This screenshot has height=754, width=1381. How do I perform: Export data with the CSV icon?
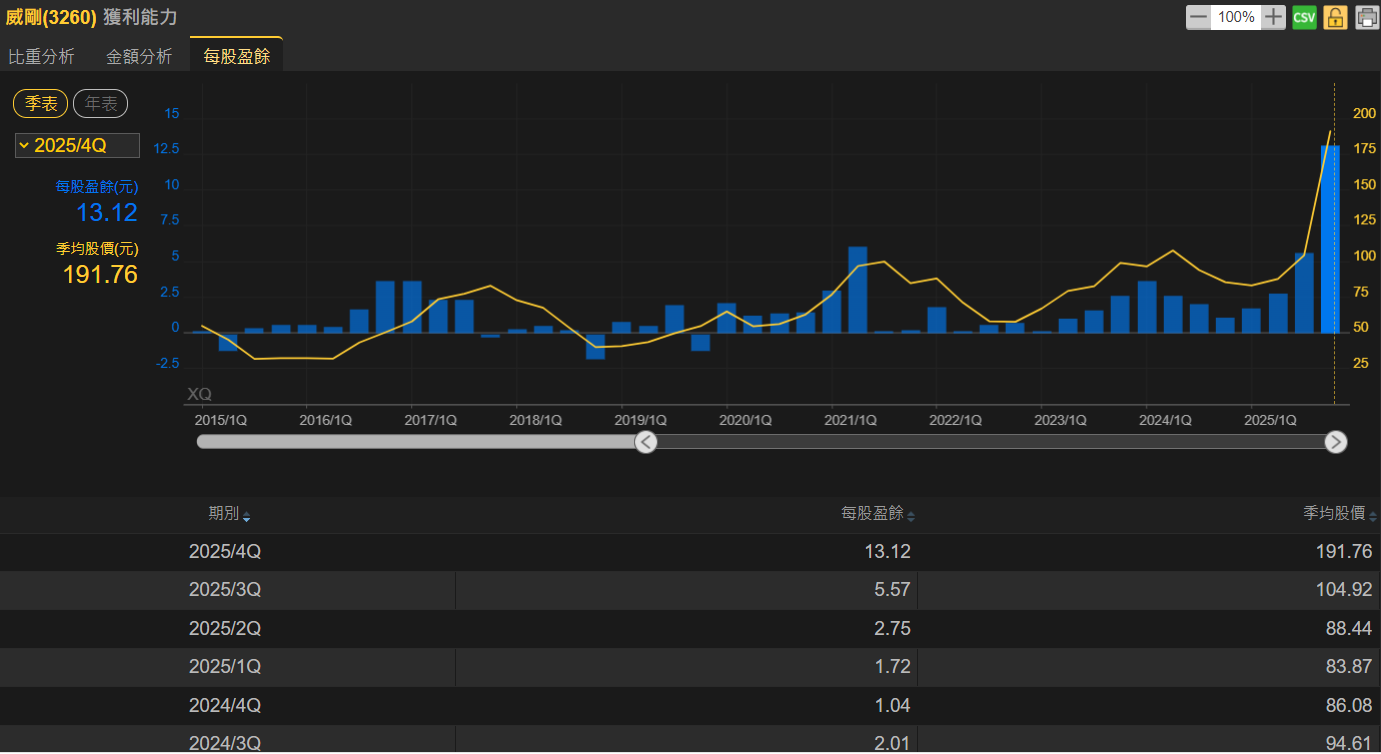click(x=1304, y=17)
